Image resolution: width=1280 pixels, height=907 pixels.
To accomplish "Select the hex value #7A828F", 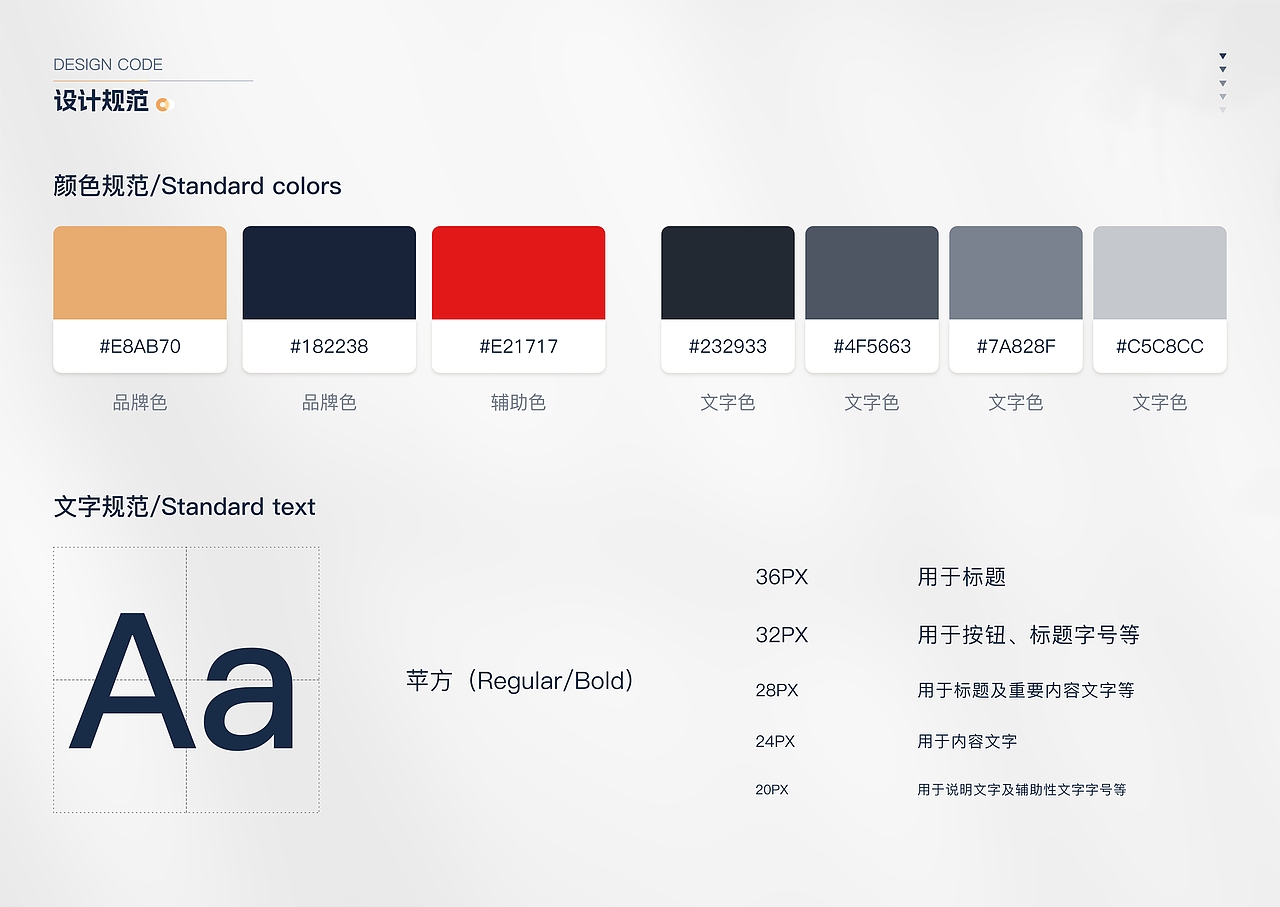I will (x=1016, y=347).
